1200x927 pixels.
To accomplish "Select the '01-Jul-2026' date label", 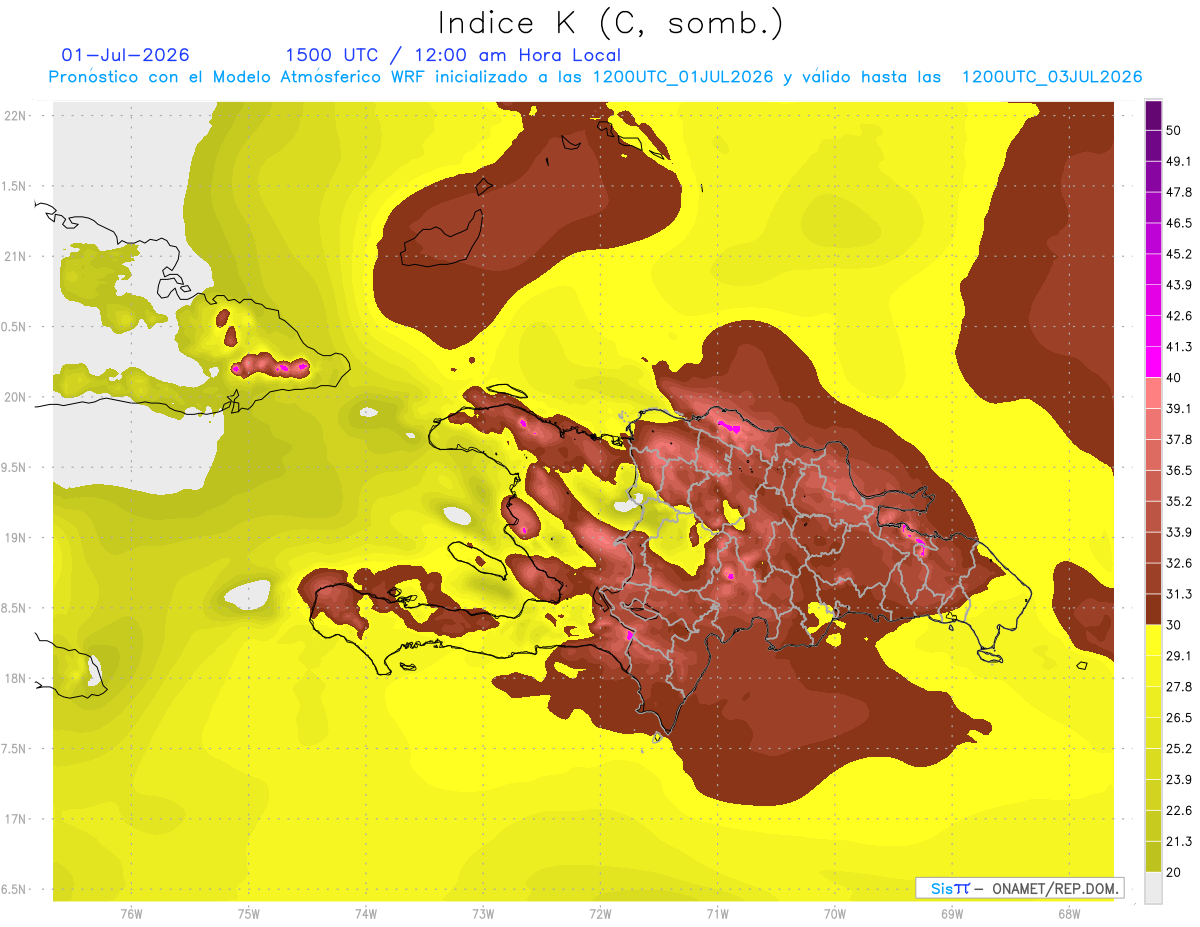I will click(125, 55).
